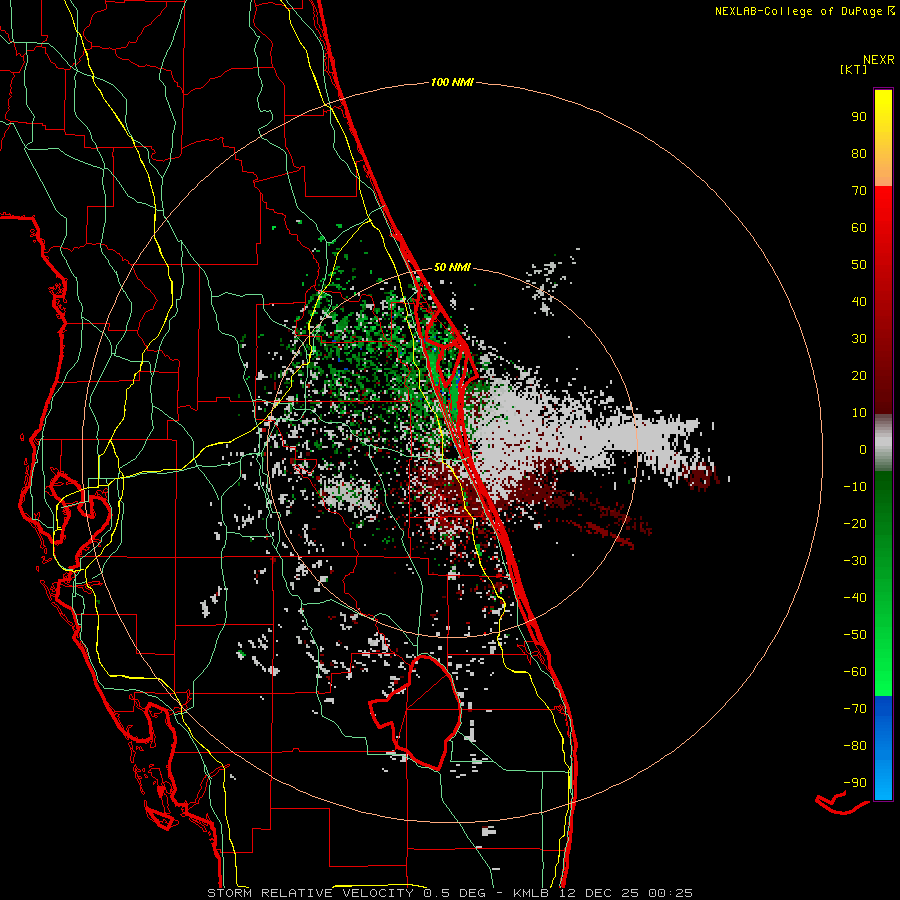Click the '-20' value on the velocity scale
Image resolution: width=900 pixels, height=900 pixels.
tap(855, 523)
